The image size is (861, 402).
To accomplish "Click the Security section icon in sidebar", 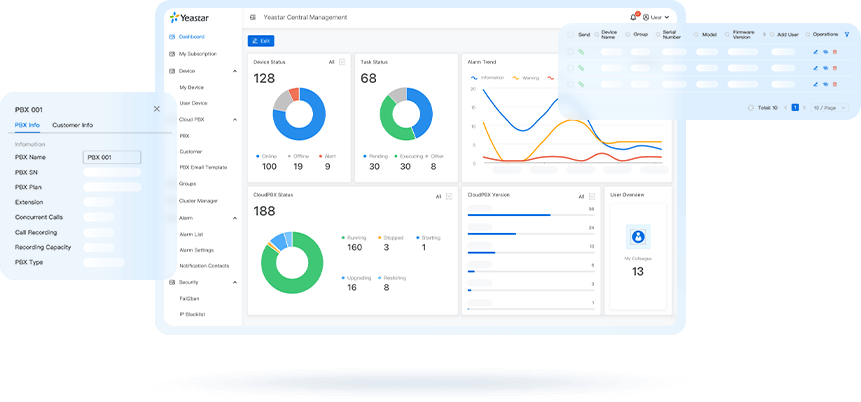I will point(172,282).
